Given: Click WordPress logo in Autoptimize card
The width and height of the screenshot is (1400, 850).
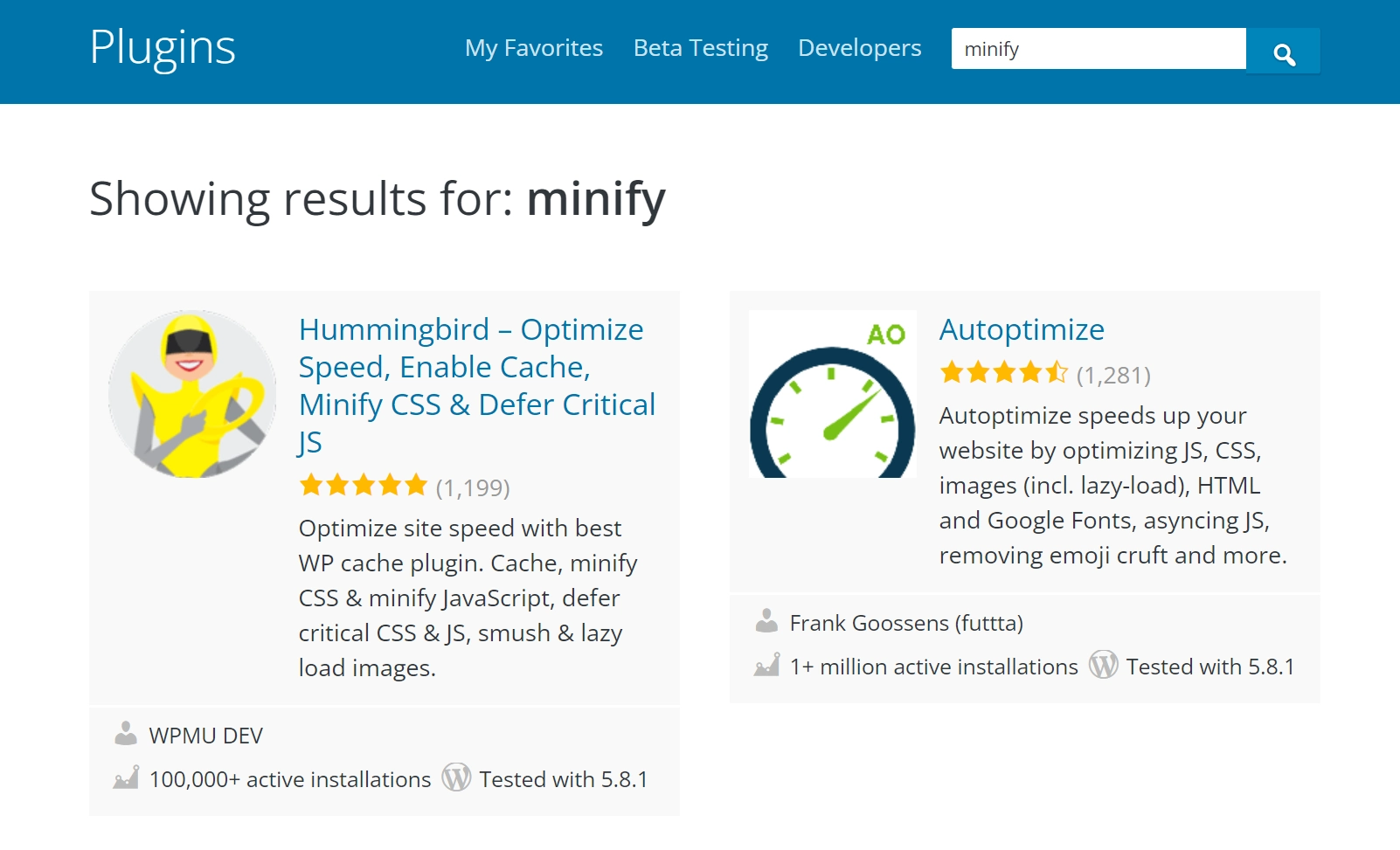Looking at the screenshot, I should [x=1104, y=665].
